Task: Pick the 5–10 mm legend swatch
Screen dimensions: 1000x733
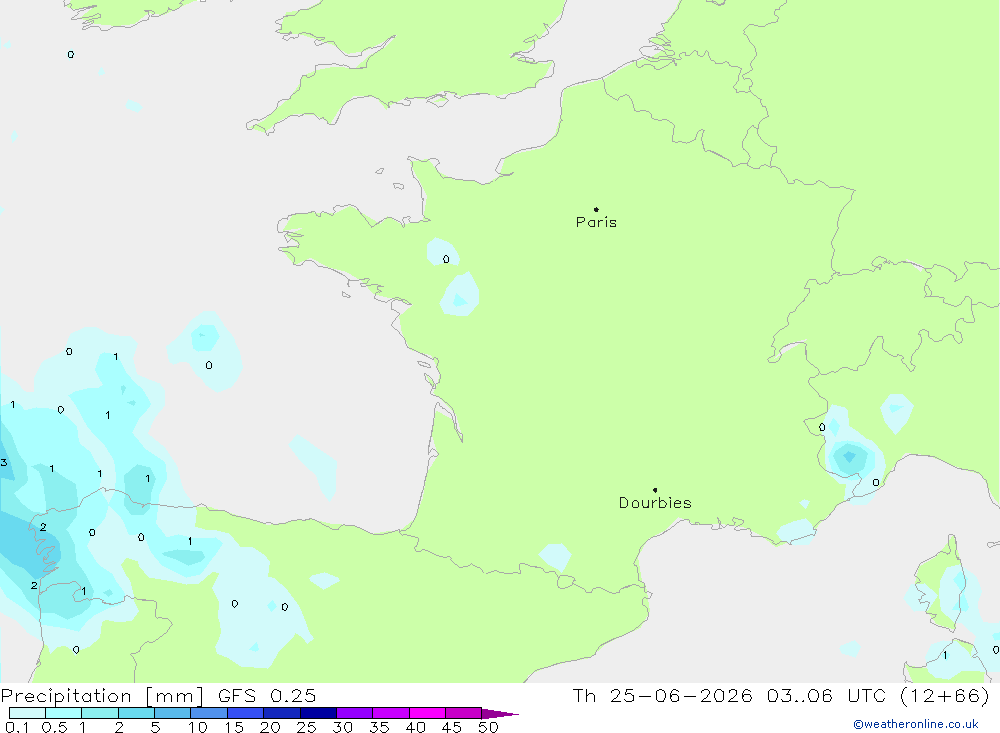Action: point(173,713)
